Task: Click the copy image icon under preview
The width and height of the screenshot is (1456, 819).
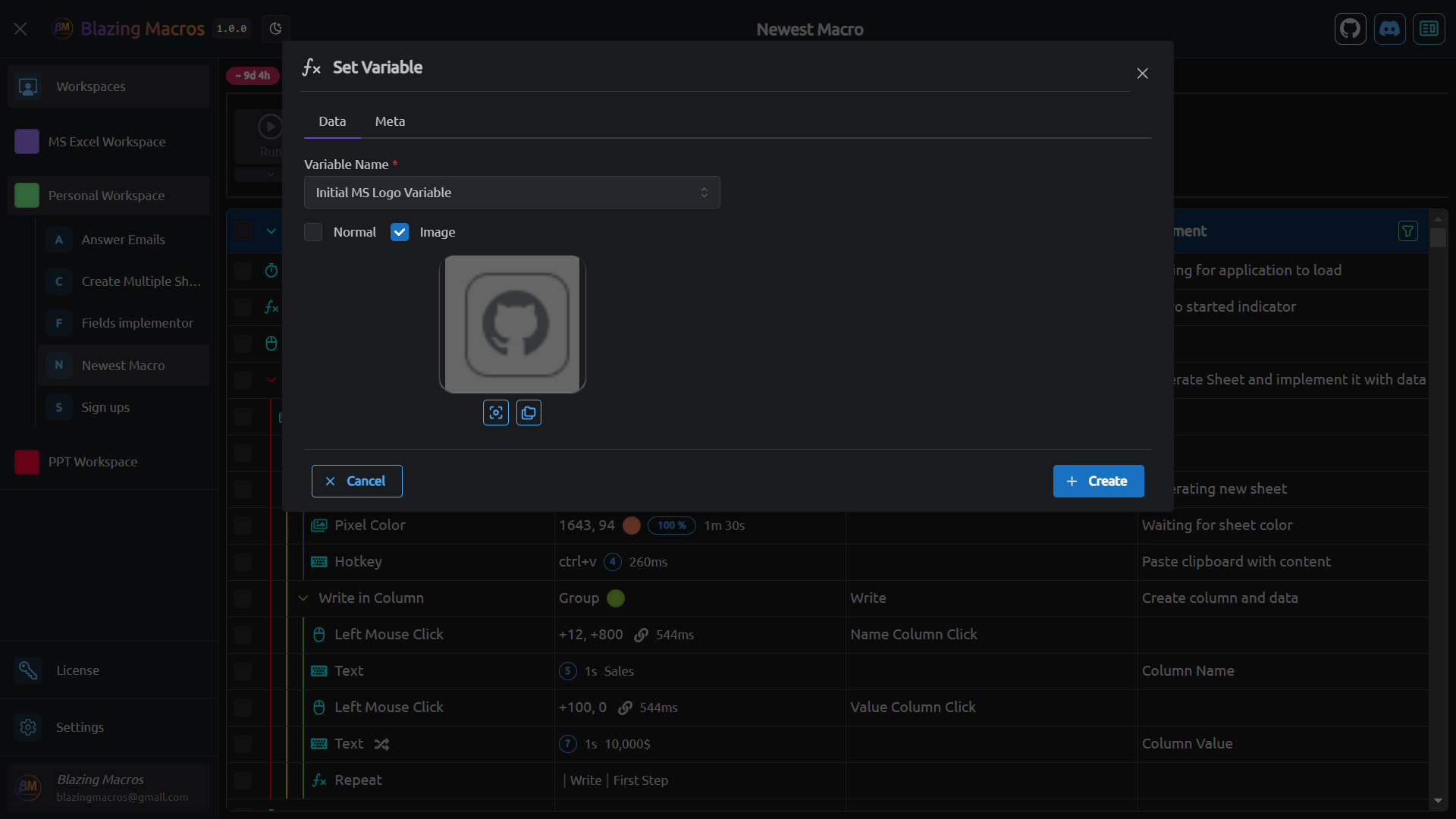Action: [529, 413]
